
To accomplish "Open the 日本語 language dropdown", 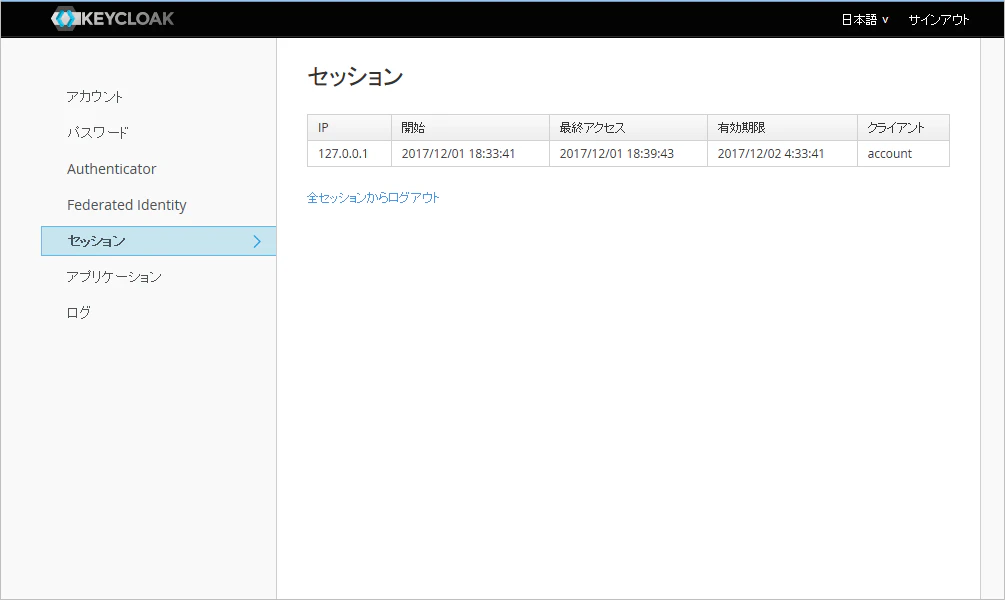I will coord(865,20).
